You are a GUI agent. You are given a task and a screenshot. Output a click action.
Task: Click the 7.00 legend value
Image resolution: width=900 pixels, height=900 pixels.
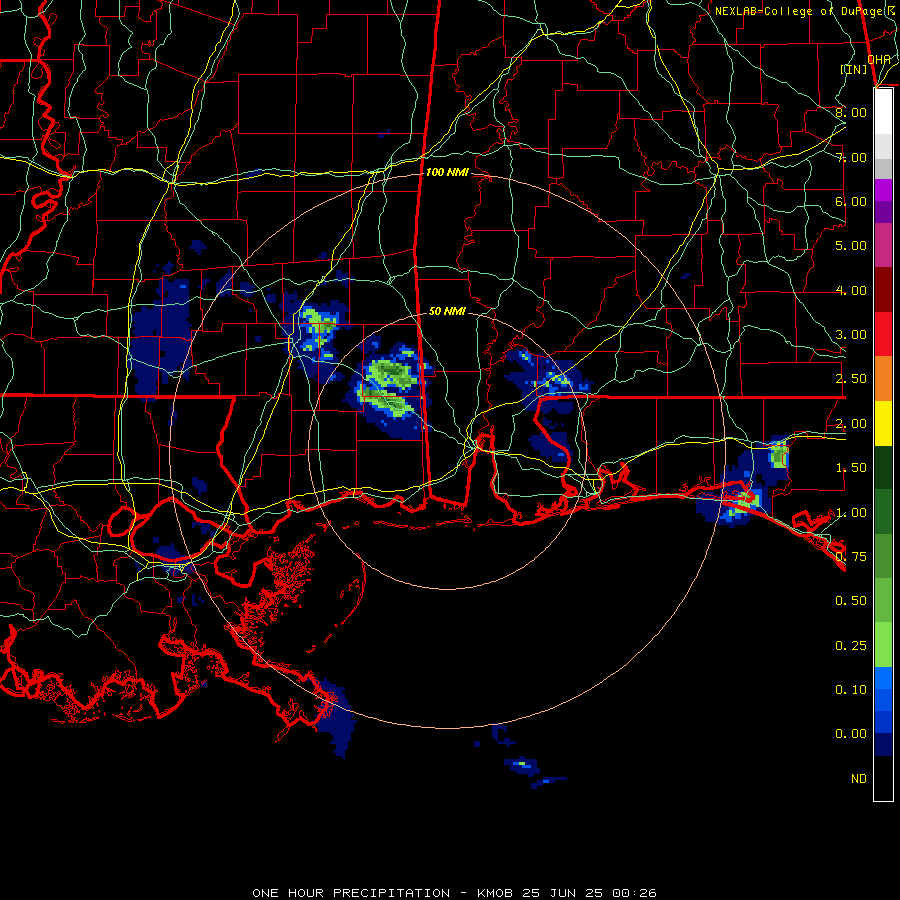tap(851, 157)
